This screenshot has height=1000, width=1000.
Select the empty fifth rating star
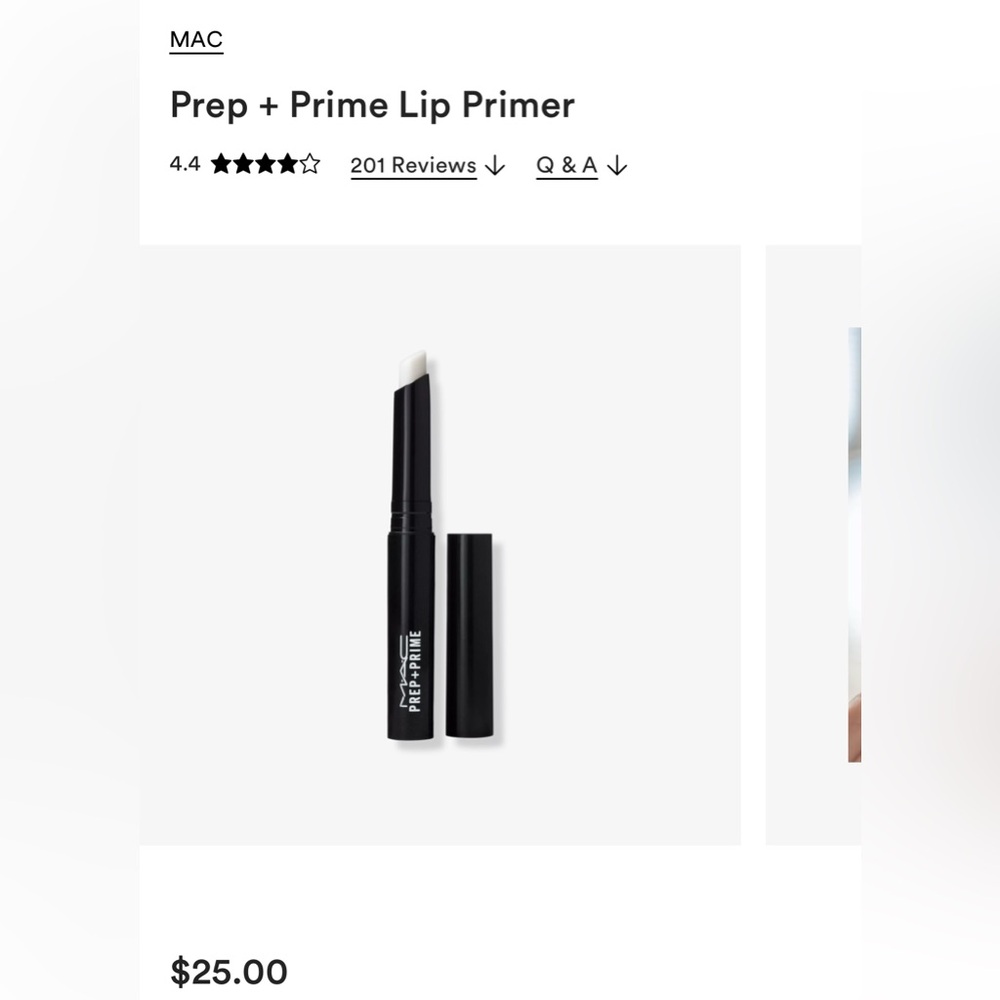pyautogui.click(x=310, y=165)
